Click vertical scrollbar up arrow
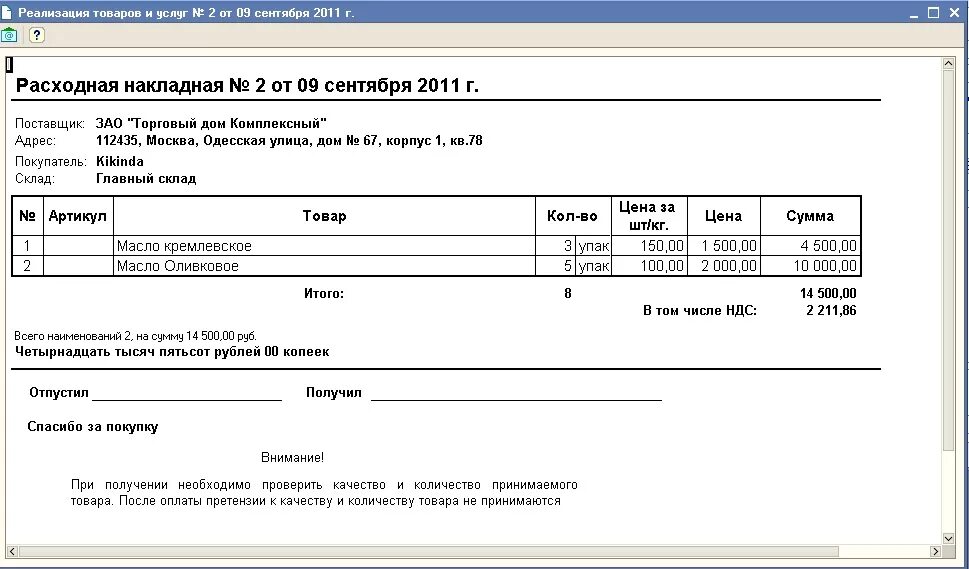The width and height of the screenshot is (969, 569). pos(949,64)
